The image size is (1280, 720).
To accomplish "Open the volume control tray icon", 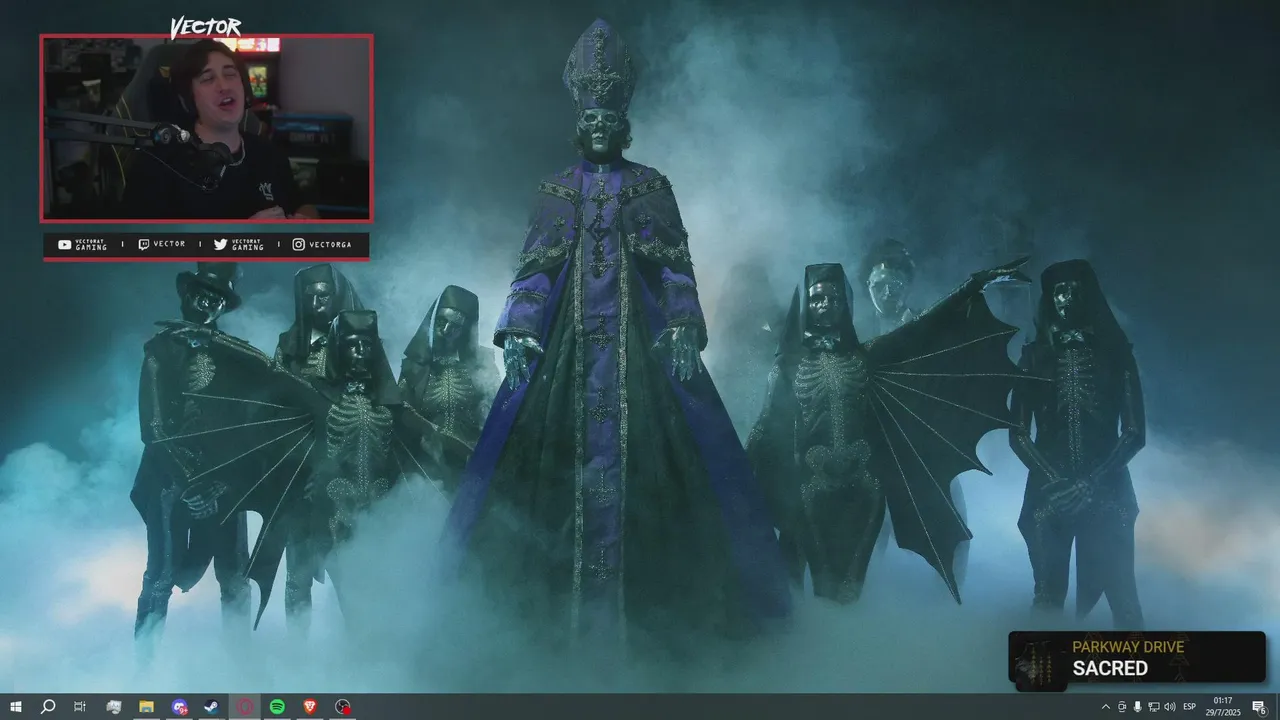I will coord(1169,707).
